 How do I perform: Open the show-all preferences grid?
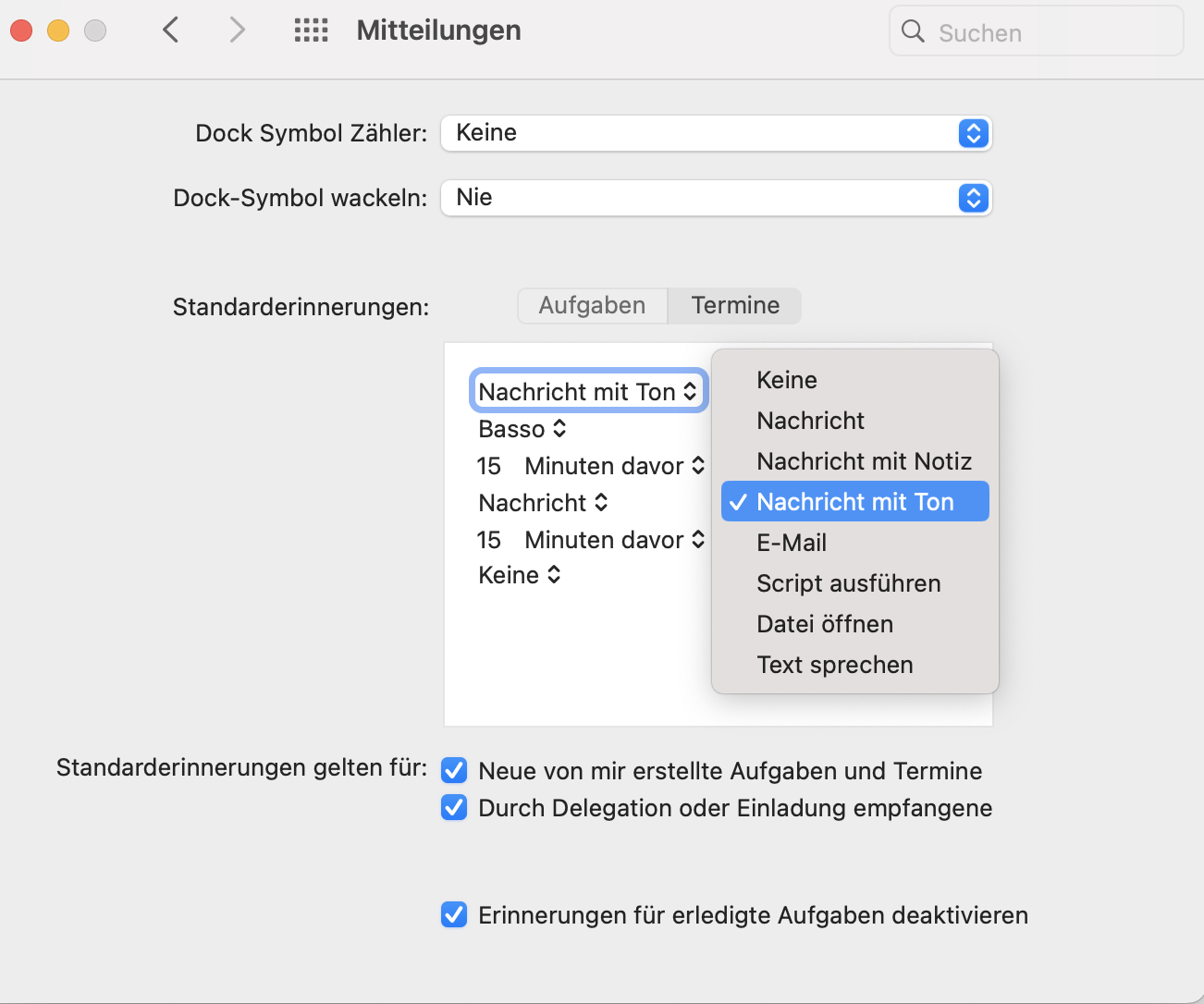coord(311,31)
